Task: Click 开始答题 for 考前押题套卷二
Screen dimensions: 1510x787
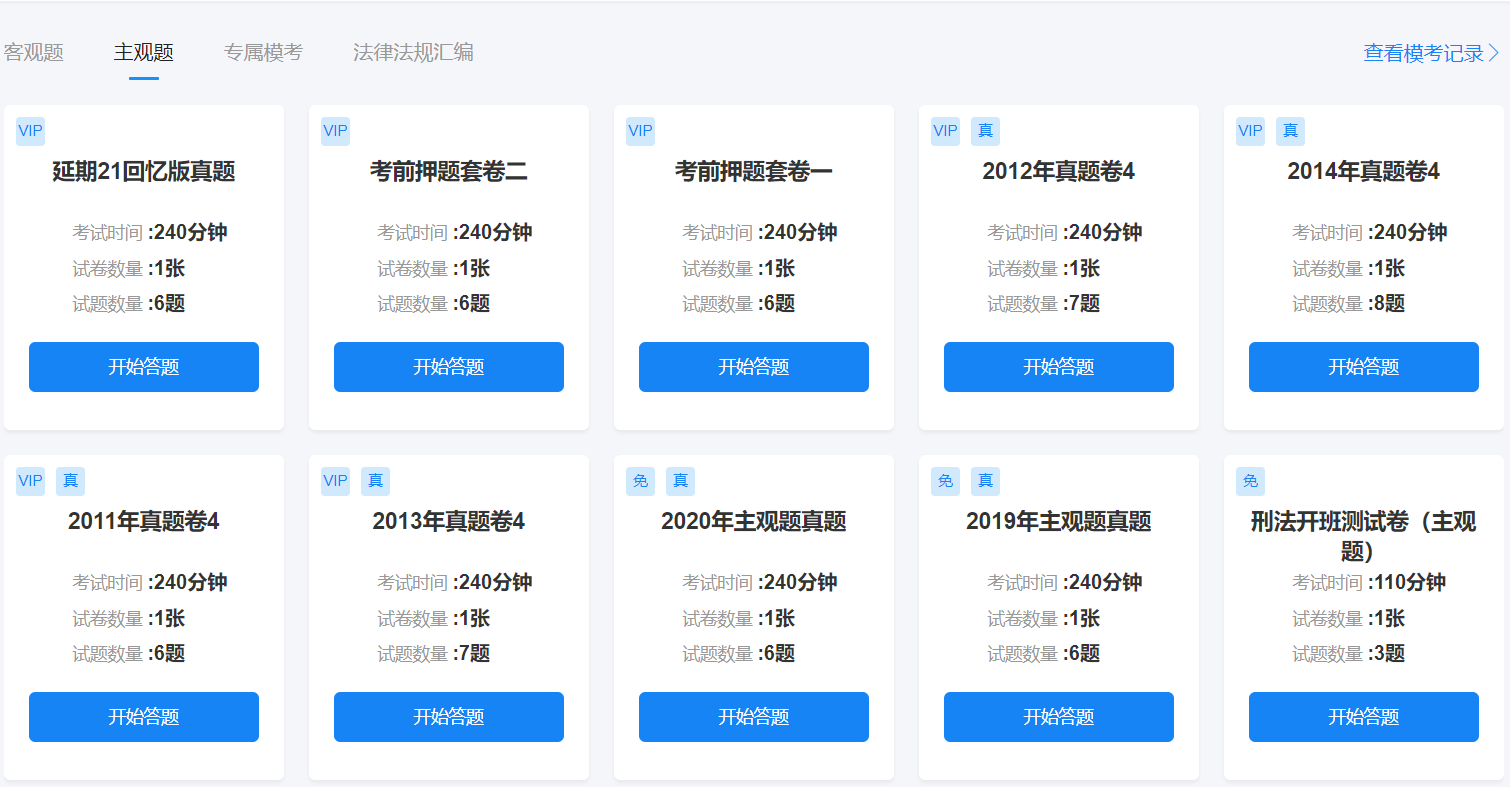Action: 449,367
